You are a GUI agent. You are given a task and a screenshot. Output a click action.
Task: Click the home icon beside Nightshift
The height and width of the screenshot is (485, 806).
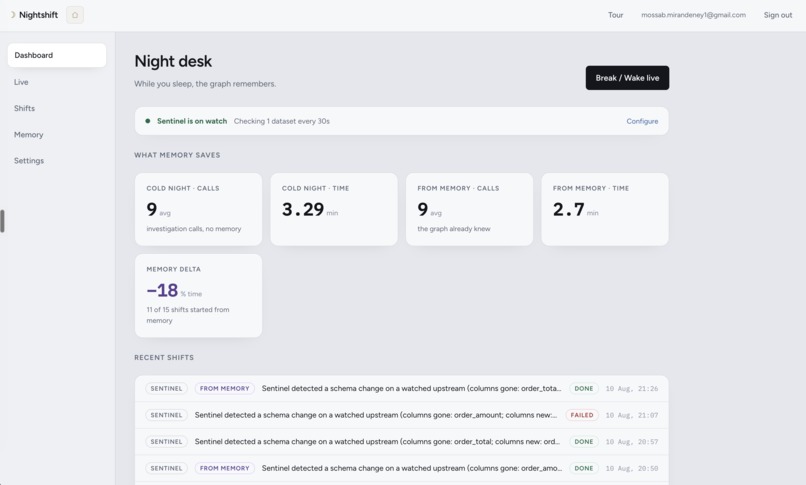click(75, 15)
